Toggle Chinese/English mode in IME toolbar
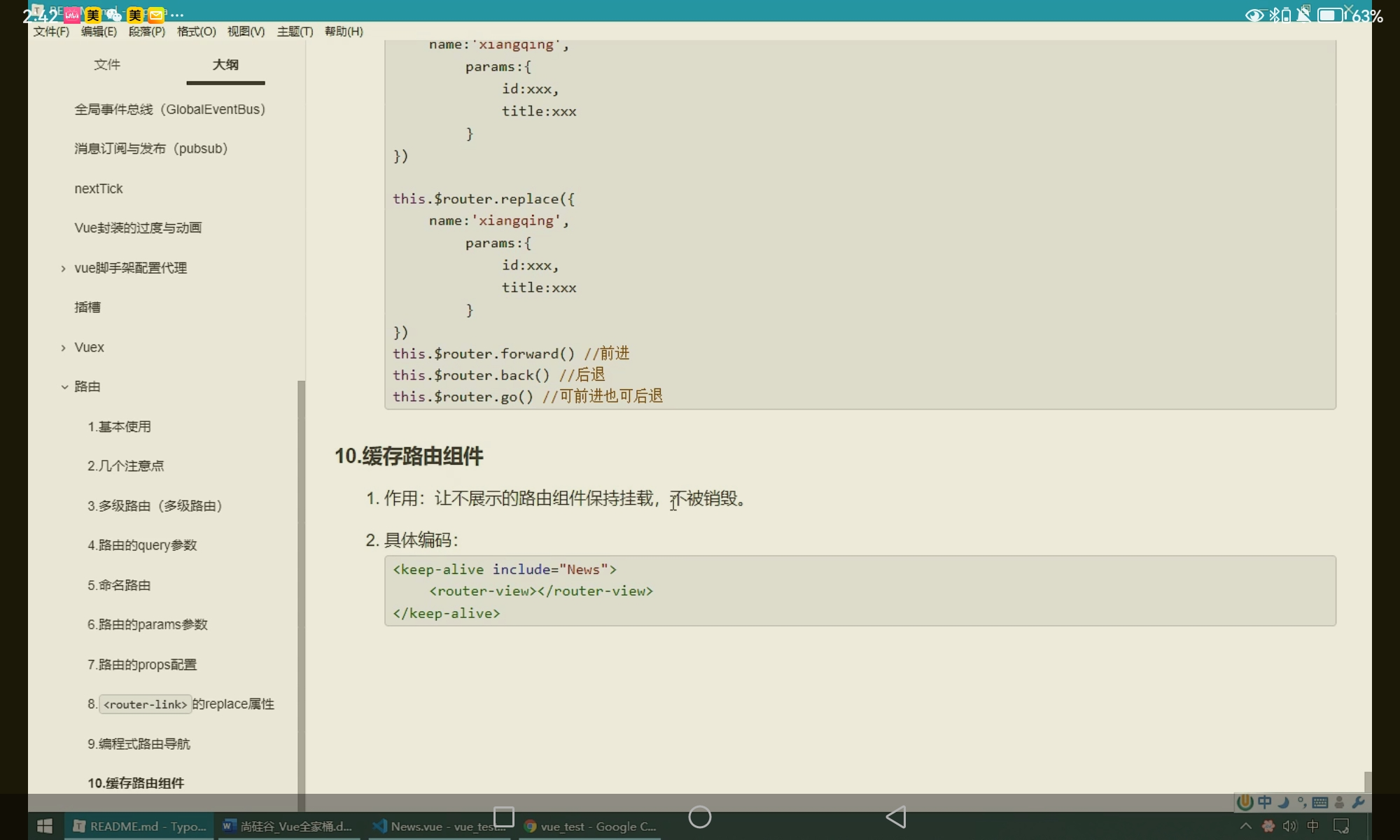This screenshot has height=840, width=1400. [1264, 802]
